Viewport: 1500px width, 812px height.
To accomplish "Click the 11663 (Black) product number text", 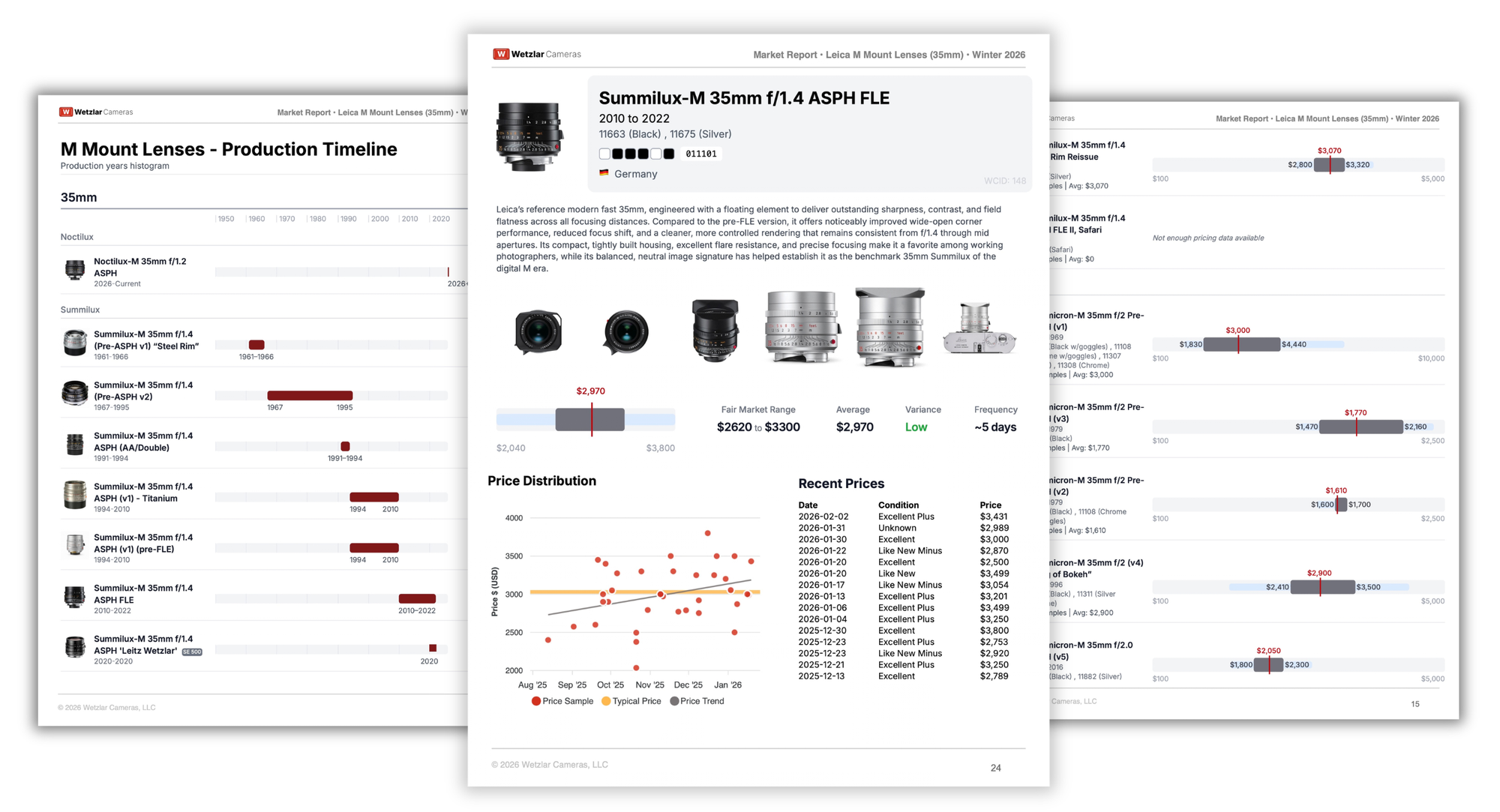I will point(629,134).
